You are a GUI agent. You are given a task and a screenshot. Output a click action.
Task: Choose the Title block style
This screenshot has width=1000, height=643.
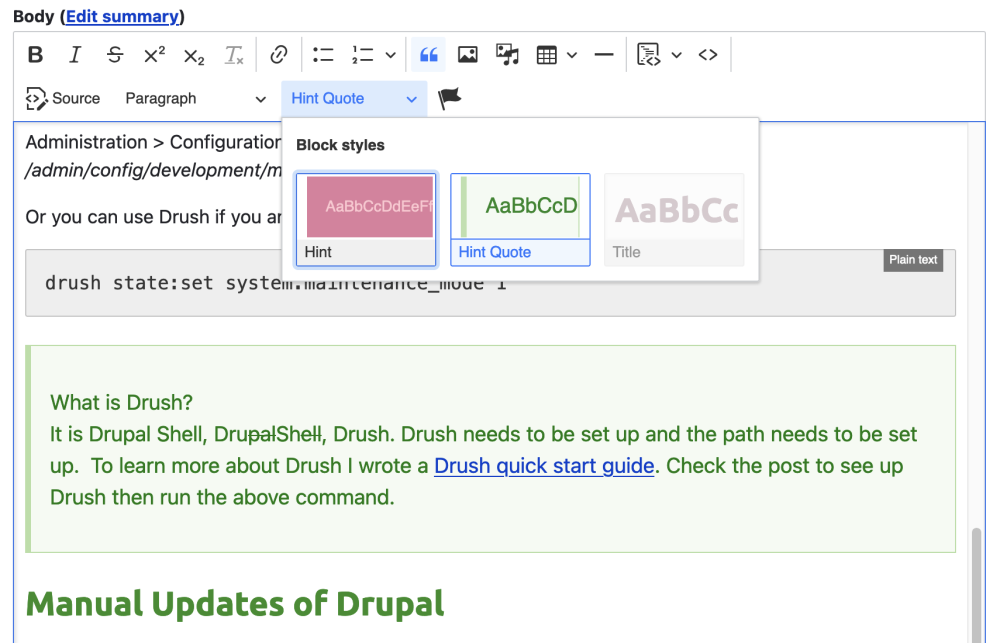click(x=674, y=219)
